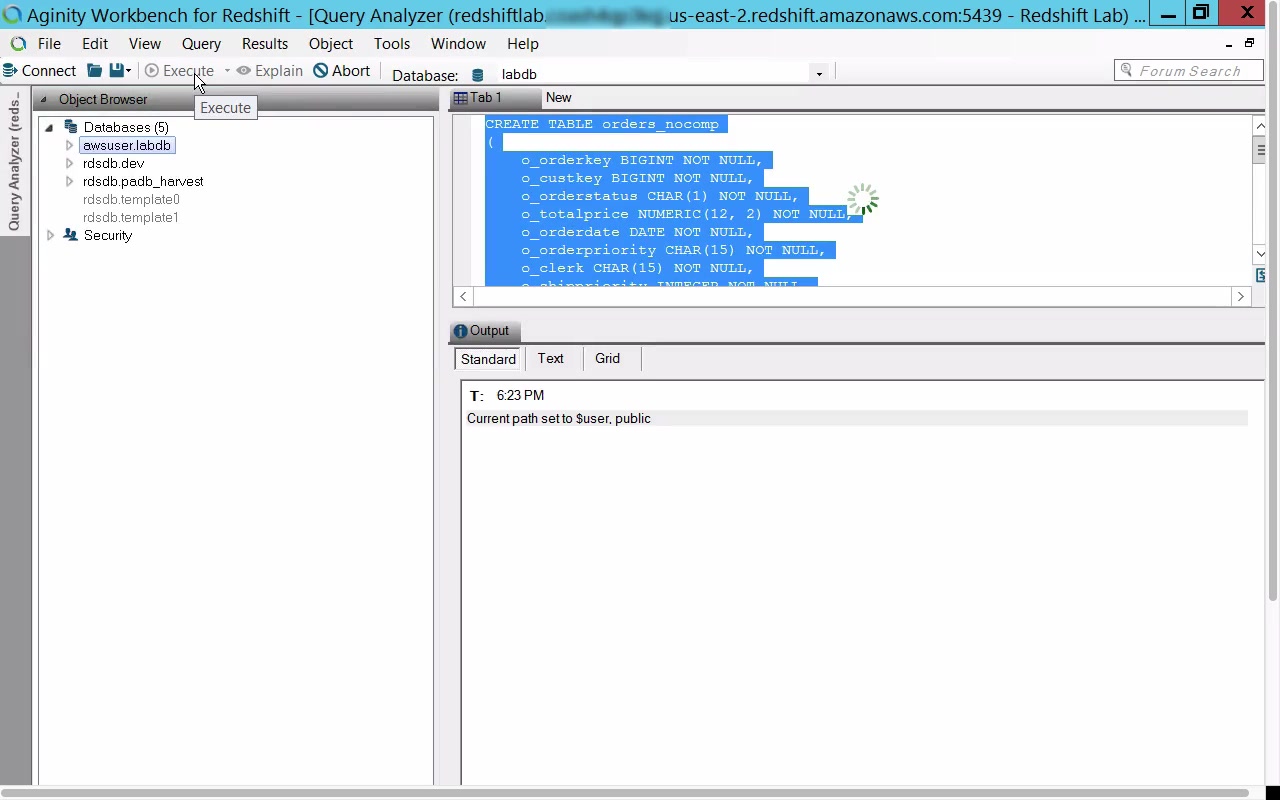Image resolution: width=1280 pixels, height=800 pixels.
Task: Open the Object menu
Action: pos(331,44)
